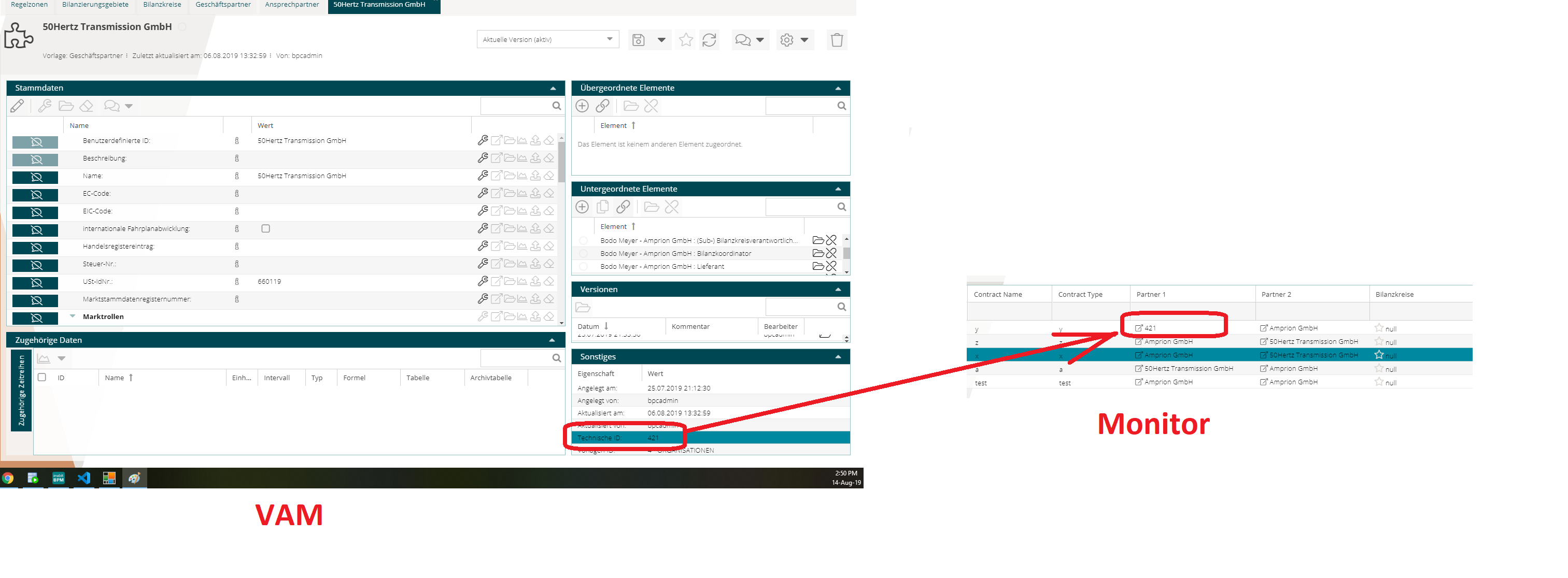Copy icon in Untergeordnete Elemente toolbar
This screenshot has width=1568, height=578.
tap(603, 207)
